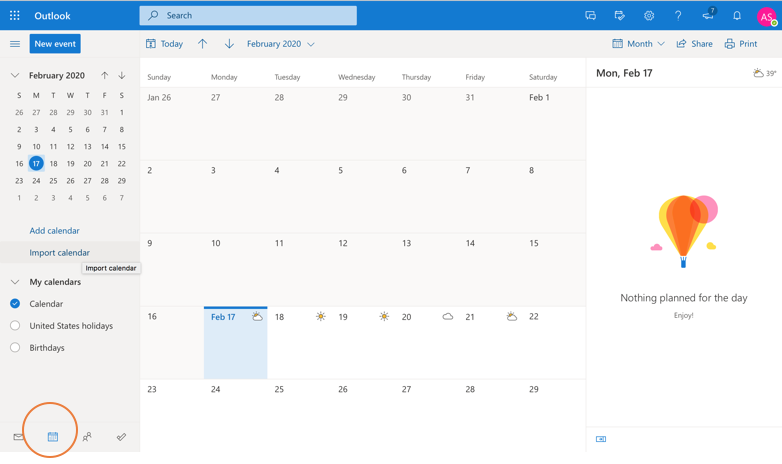
Task: Open the What's new megaphone icon
Action: [708, 14]
